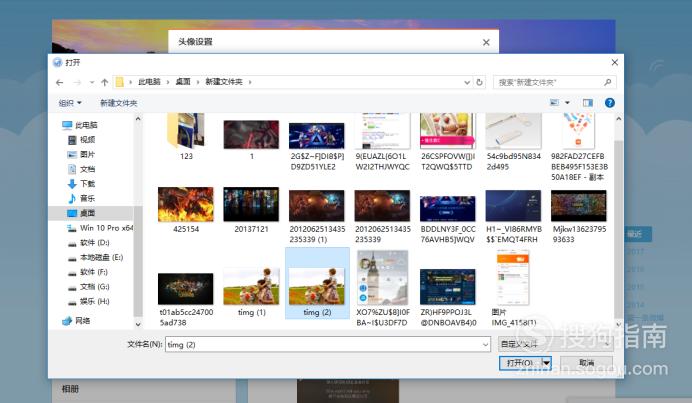Select thumbnail 26CSPFOVW[]II T2QWQ$5TTD
The height and width of the screenshot is (403, 692).
(x=448, y=142)
